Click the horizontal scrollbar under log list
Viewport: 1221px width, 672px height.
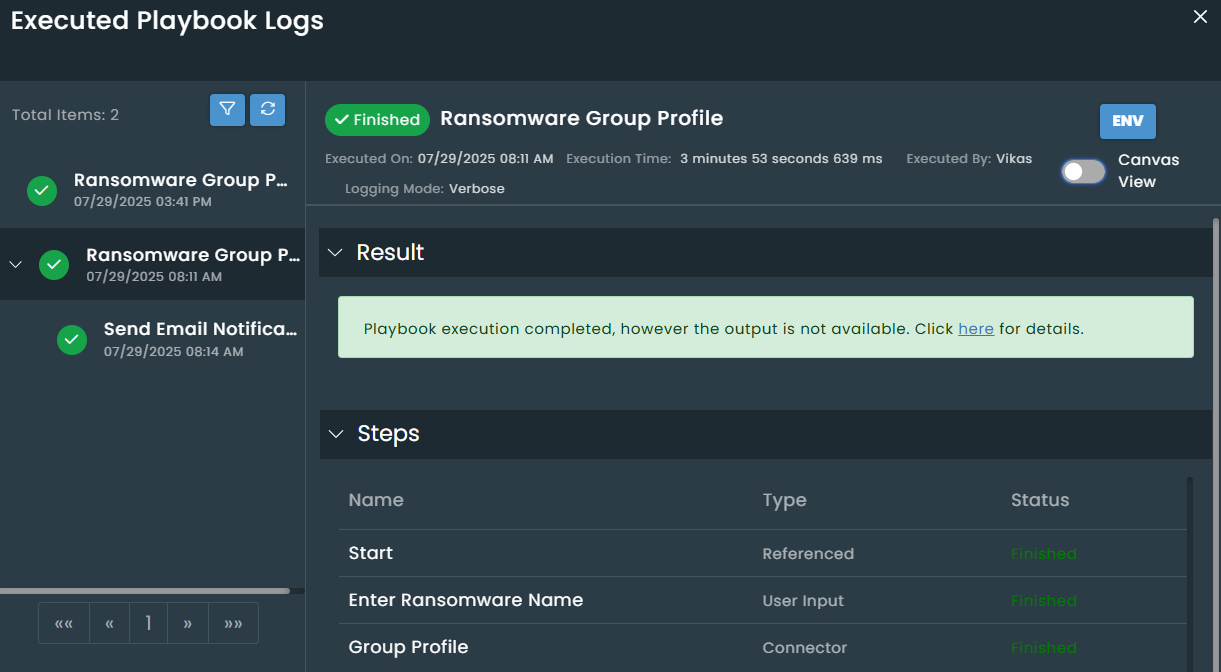point(145,591)
